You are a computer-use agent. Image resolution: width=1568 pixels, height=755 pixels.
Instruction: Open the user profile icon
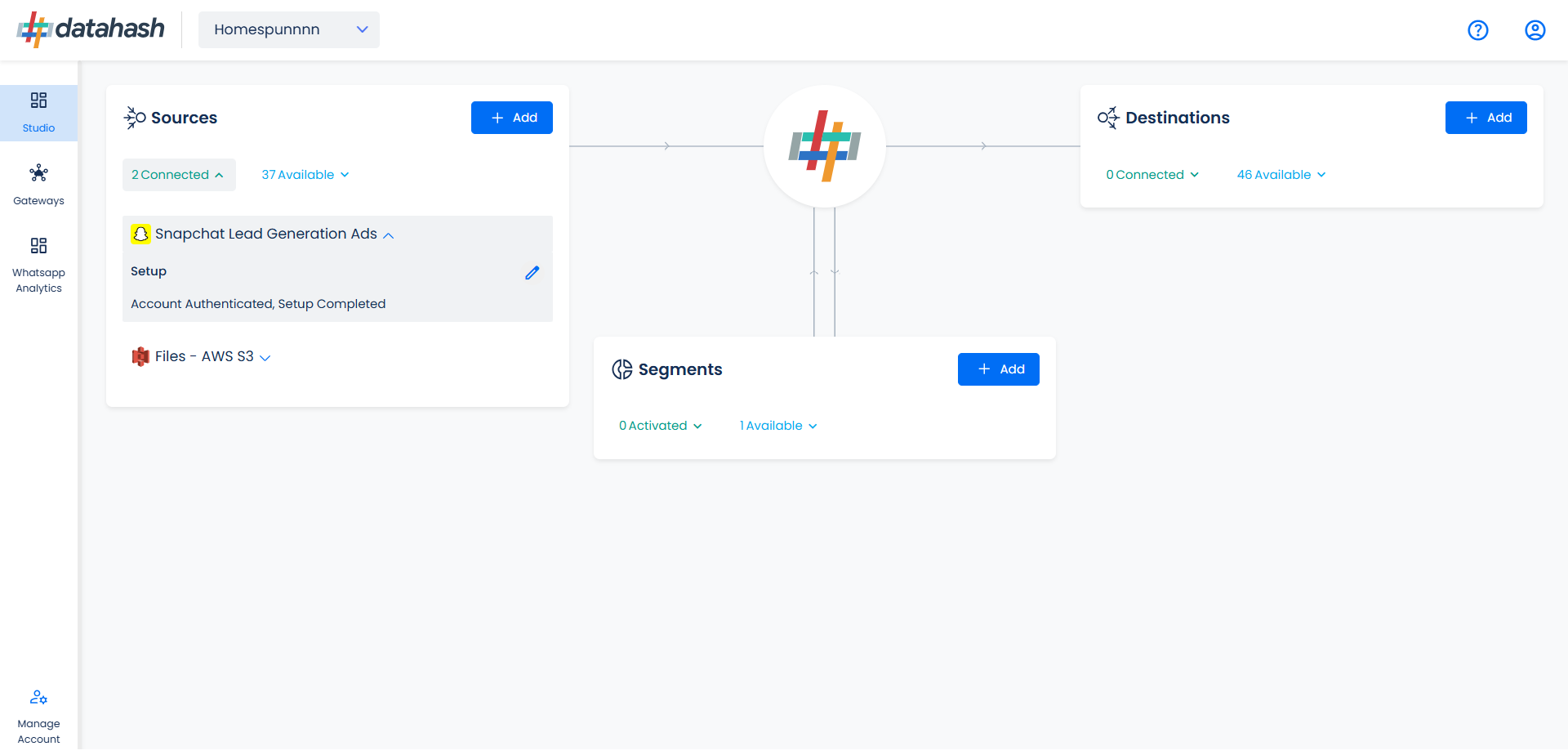point(1535,30)
